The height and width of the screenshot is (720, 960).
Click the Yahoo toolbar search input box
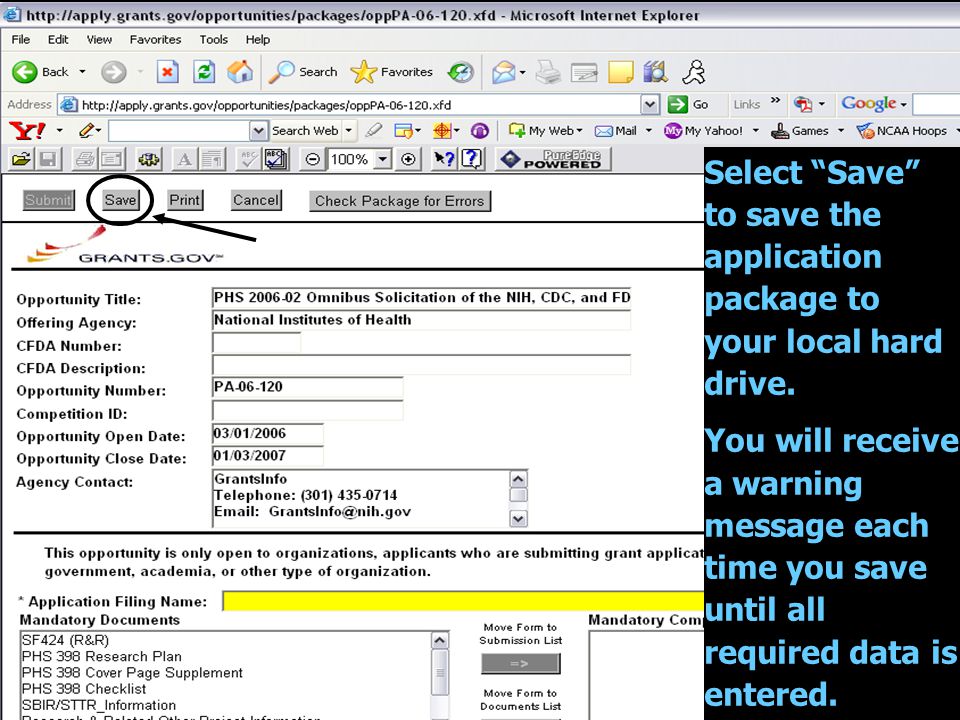click(x=179, y=130)
